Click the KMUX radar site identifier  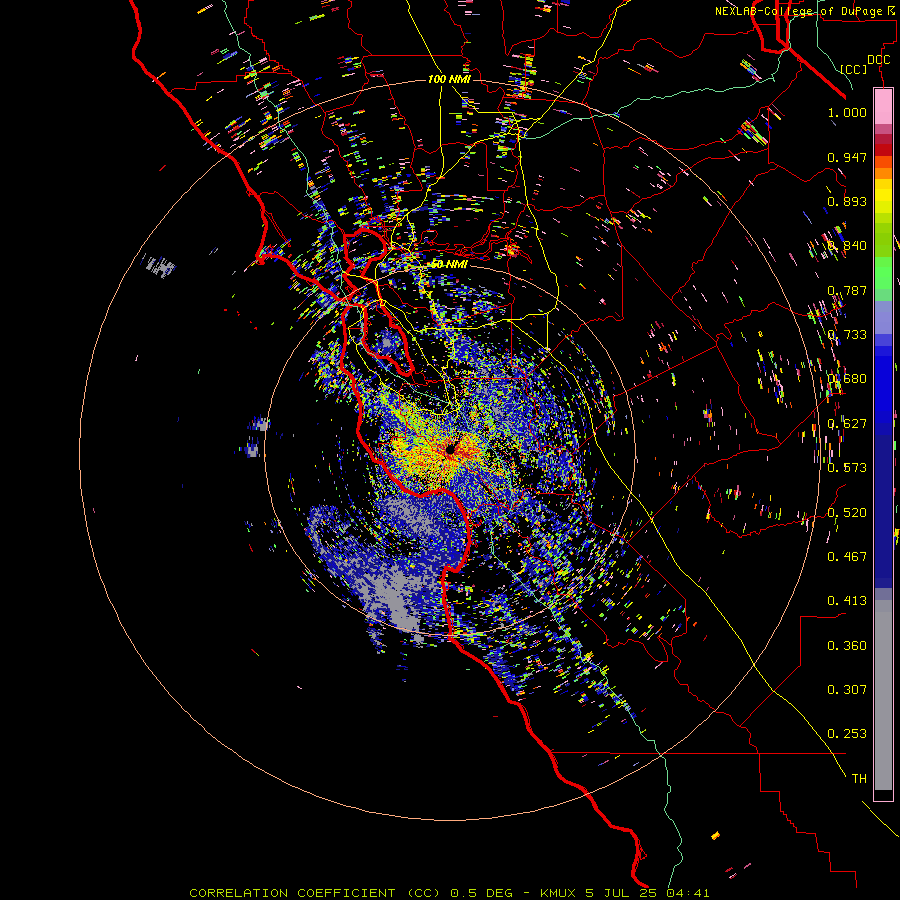tap(557, 893)
